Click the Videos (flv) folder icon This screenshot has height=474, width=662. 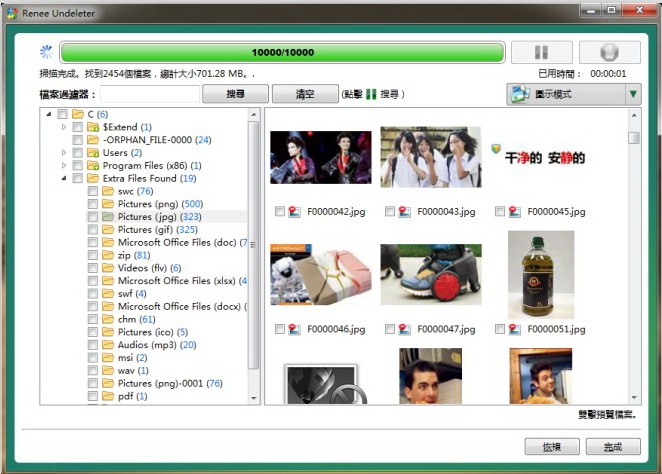[x=108, y=268]
